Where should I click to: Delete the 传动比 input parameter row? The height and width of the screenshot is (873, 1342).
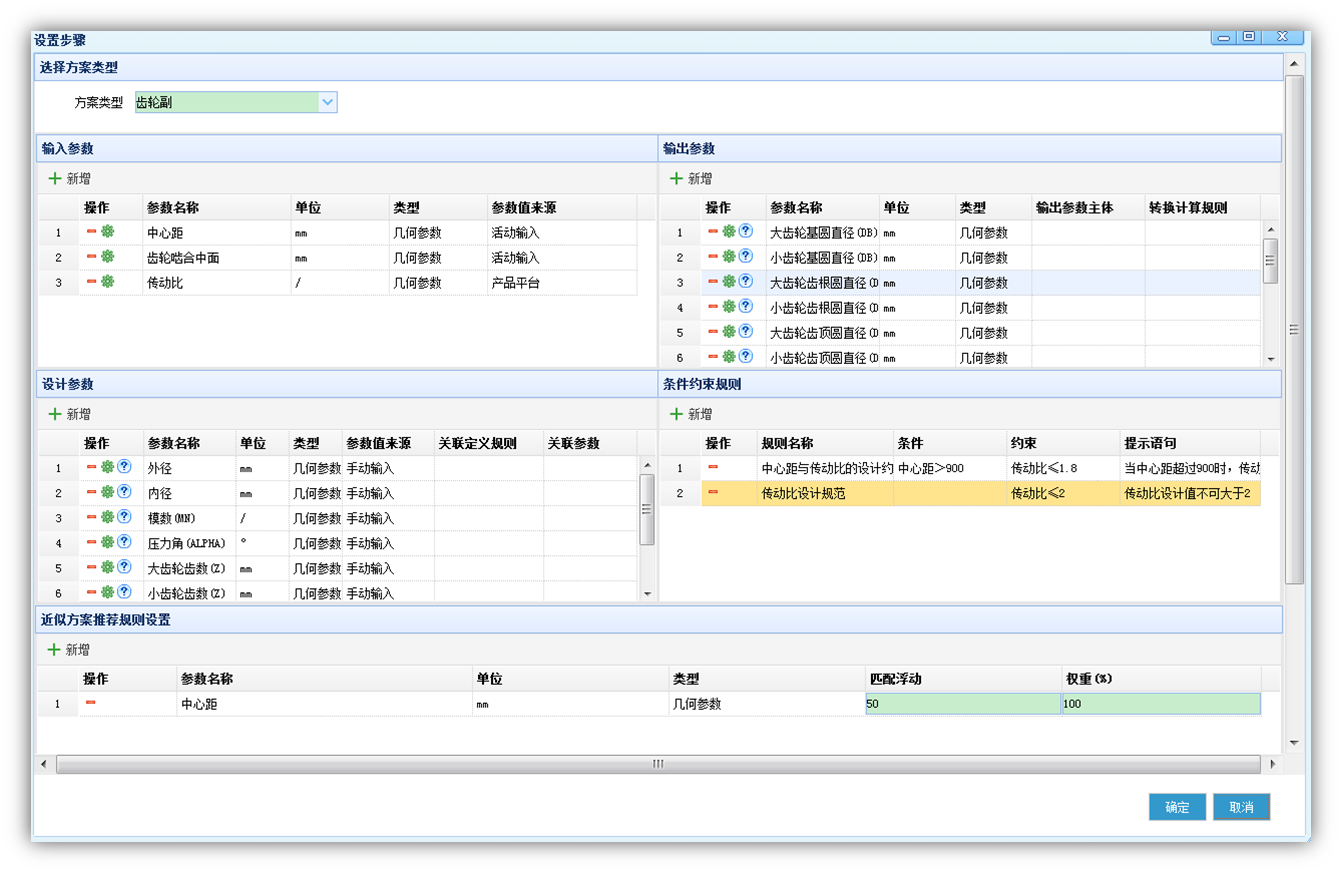pyautogui.click(x=91, y=282)
